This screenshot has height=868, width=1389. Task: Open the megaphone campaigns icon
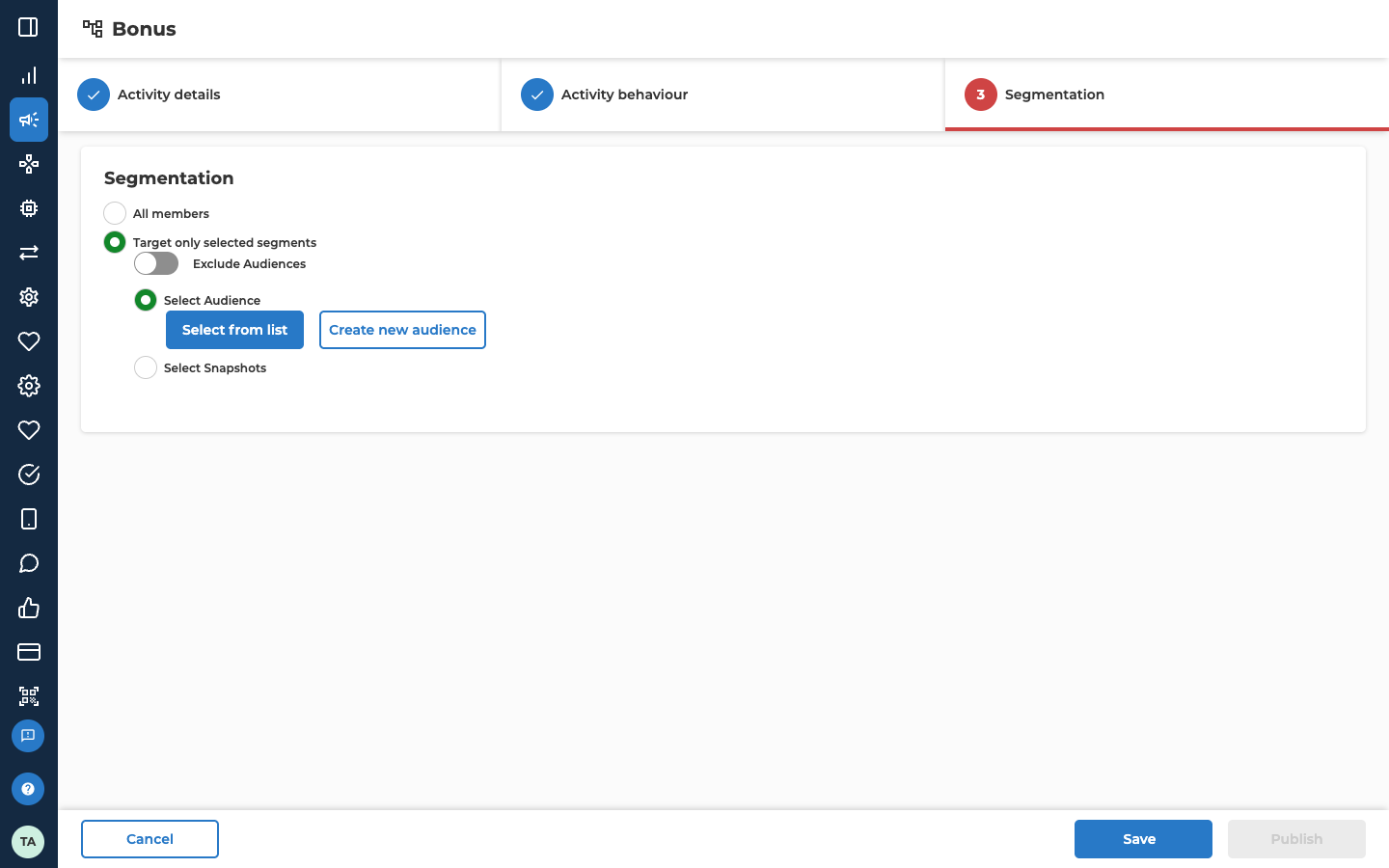(x=29, y=120)
